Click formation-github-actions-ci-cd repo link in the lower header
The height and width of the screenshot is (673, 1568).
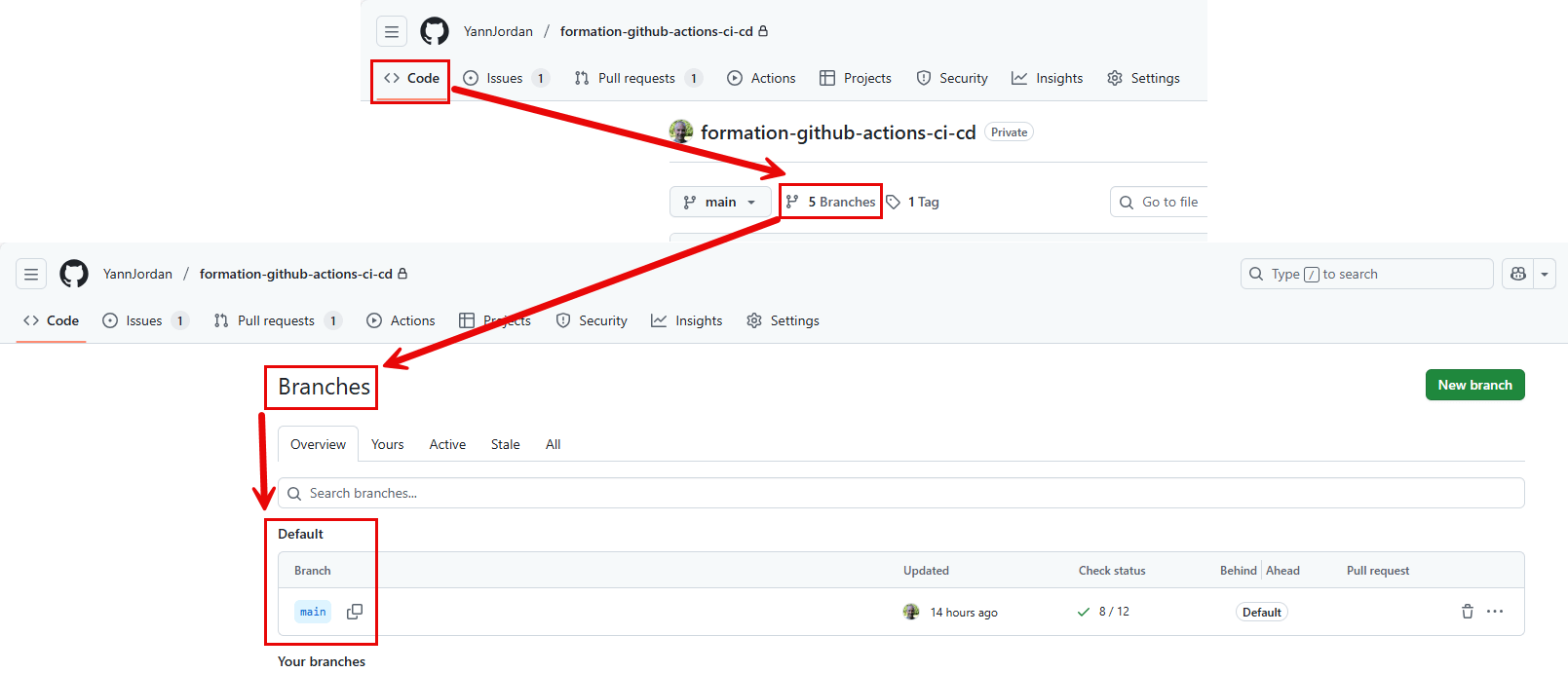pyautogui.click(x=295, y=274)
